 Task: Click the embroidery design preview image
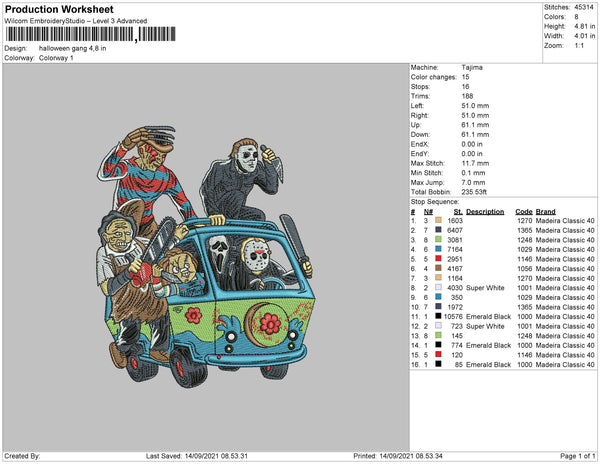(x=206, y=257)
